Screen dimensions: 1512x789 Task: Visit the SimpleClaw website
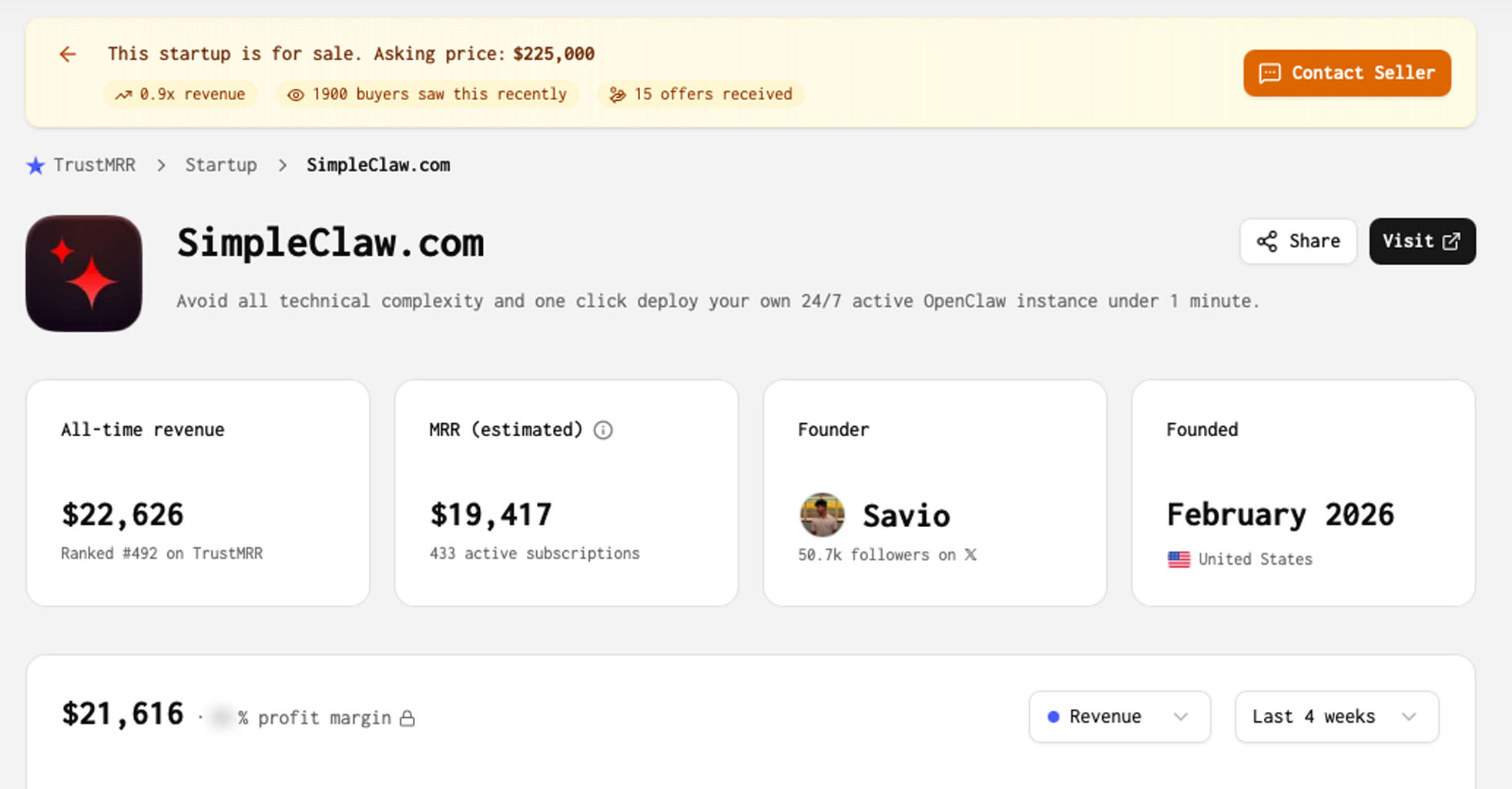point(1422,241)
